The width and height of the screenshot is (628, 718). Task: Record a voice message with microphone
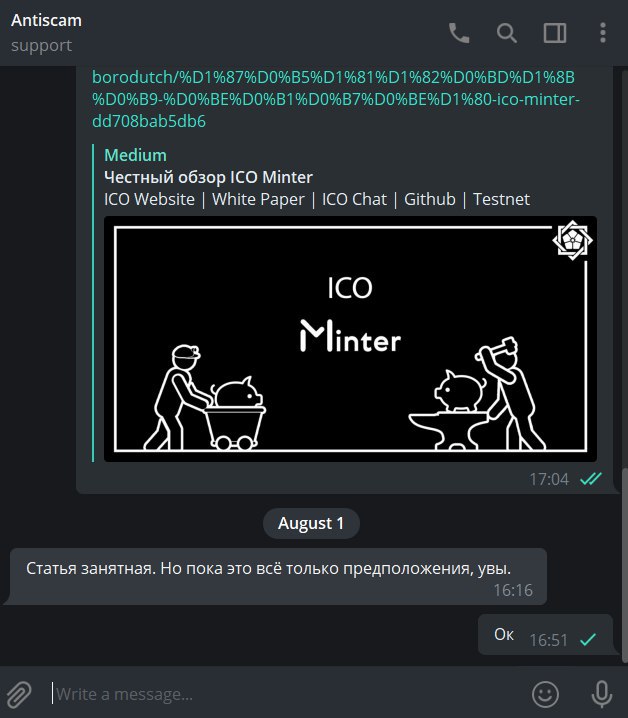coord(602,694)
